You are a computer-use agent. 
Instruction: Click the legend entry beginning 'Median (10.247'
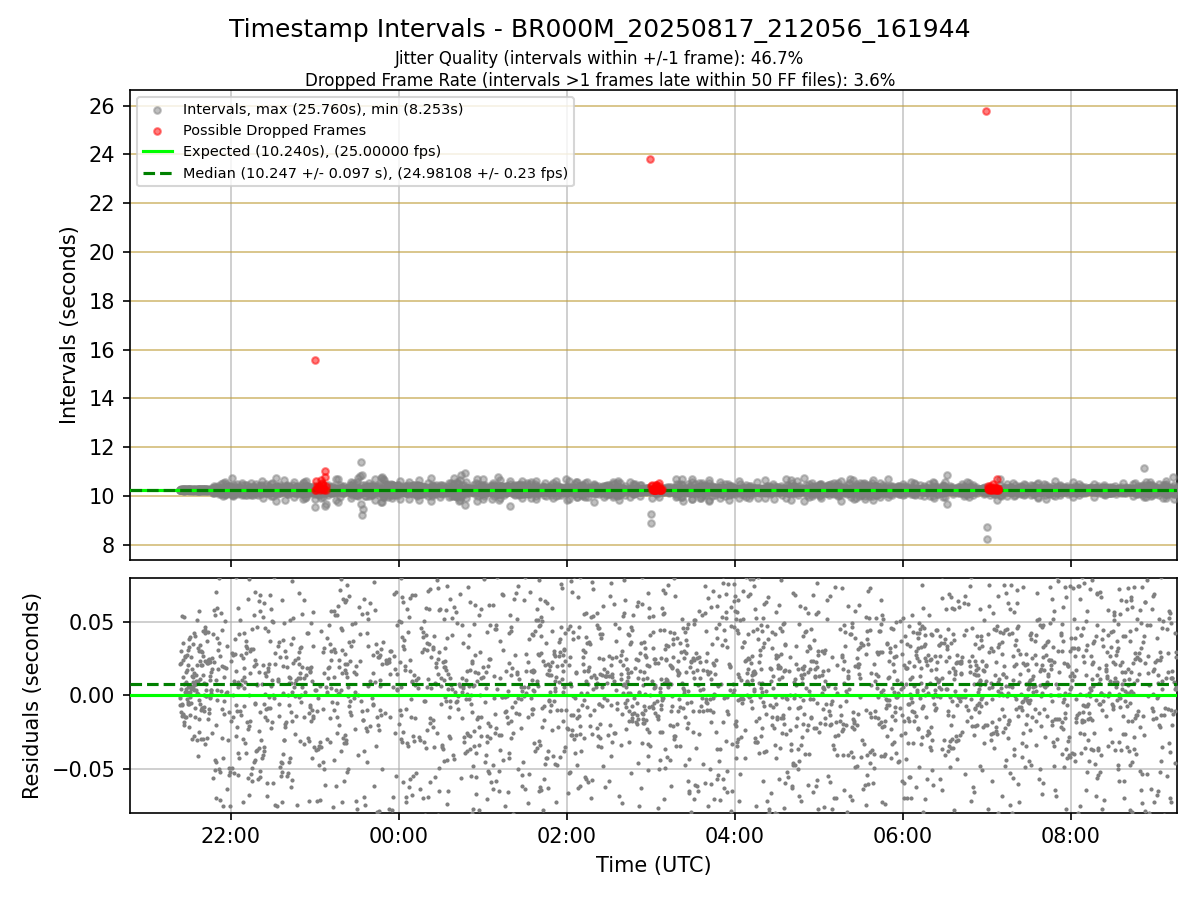375,173
